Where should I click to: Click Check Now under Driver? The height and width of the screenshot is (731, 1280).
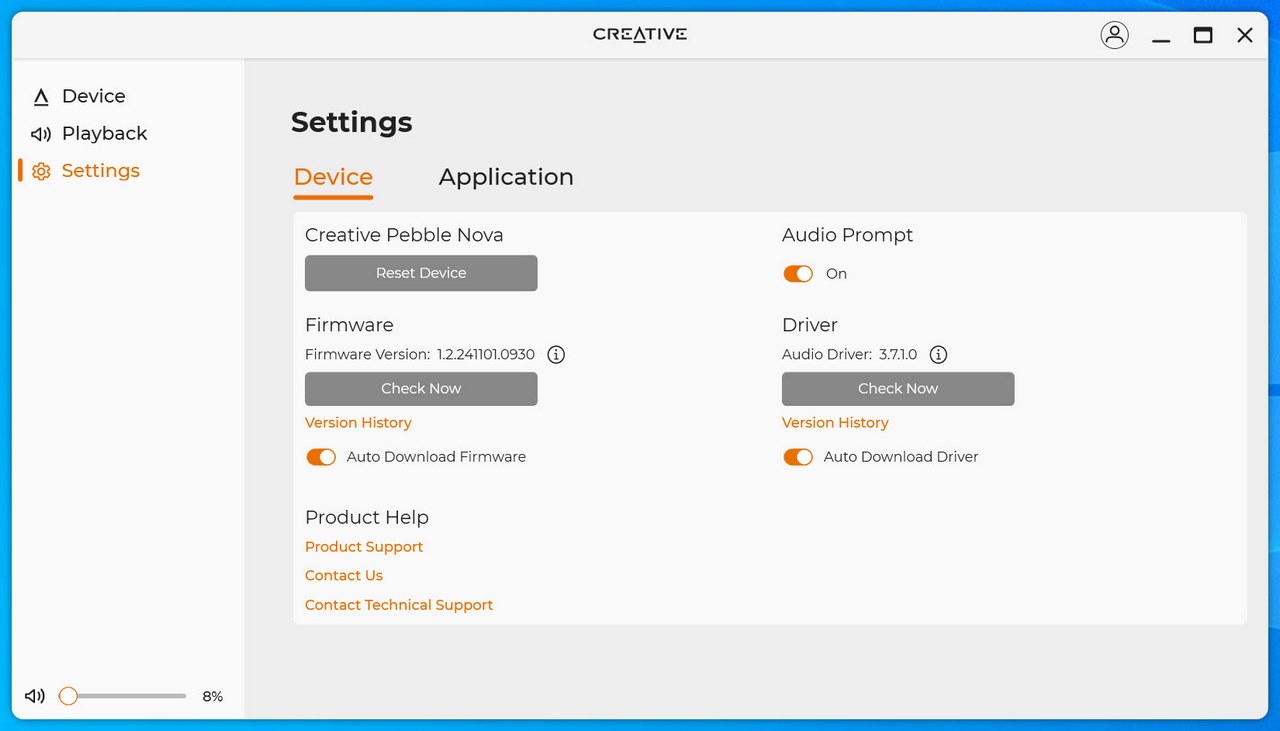898,388
